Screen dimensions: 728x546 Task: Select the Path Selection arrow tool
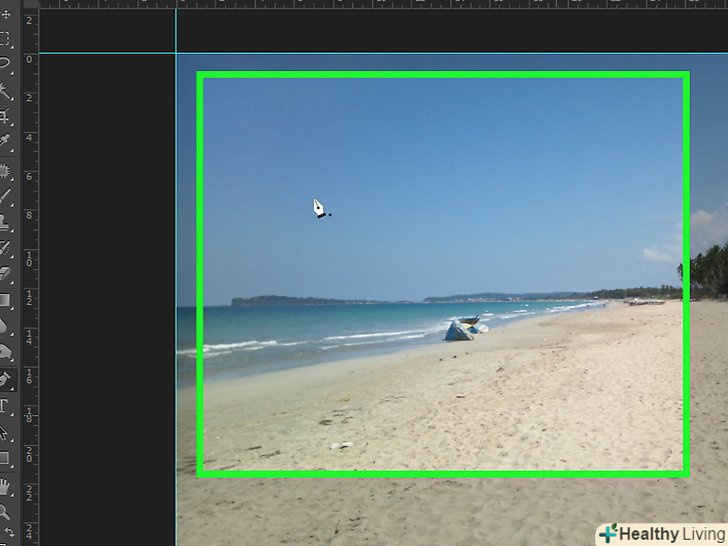coord(4,433)
